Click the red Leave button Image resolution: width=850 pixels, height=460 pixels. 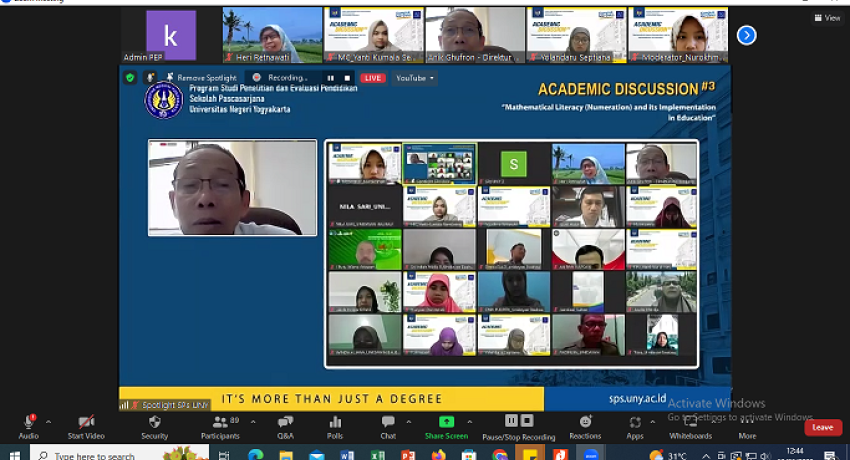(823, 427)
